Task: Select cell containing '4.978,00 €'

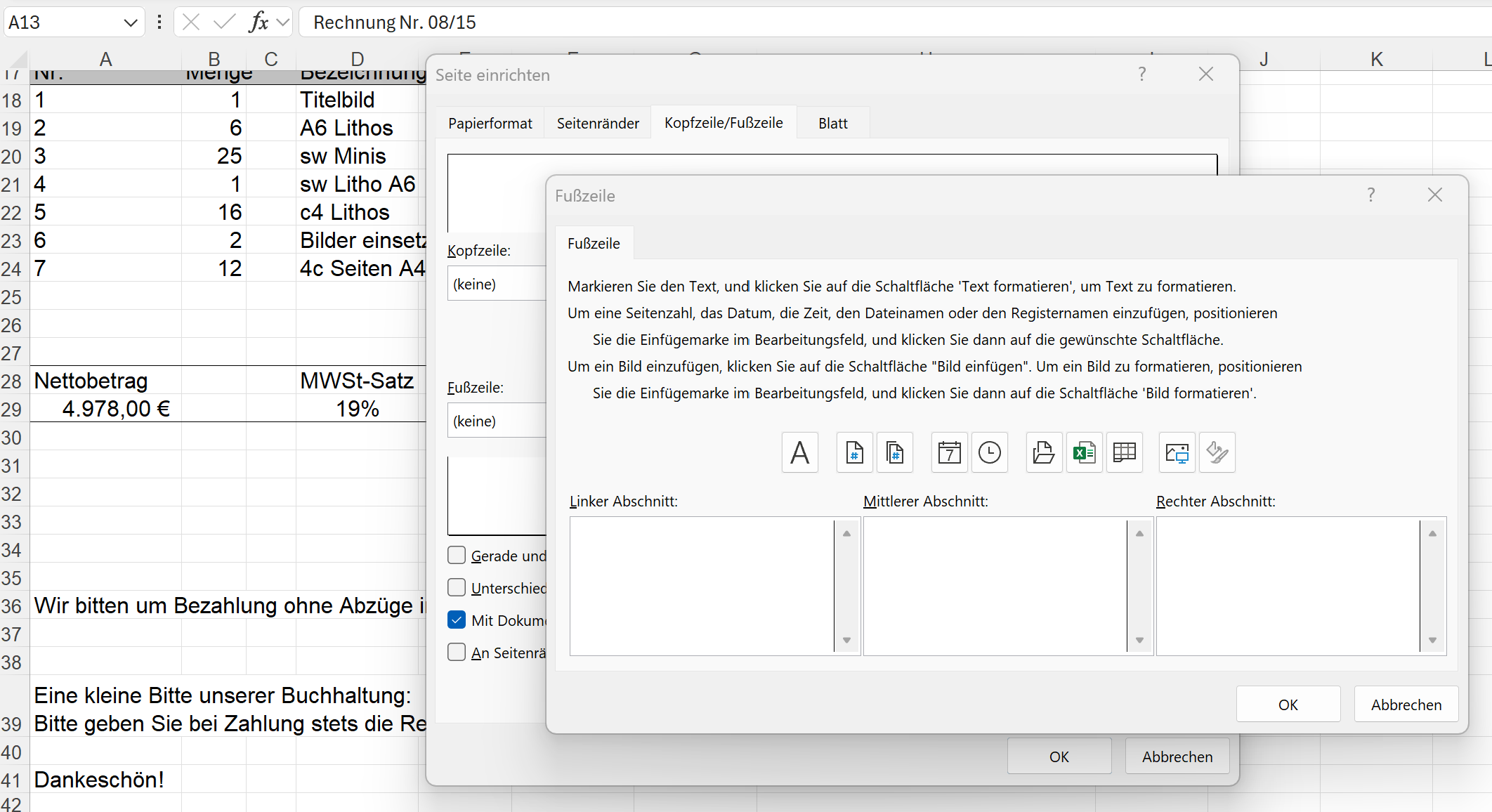Action: [105, 409]
